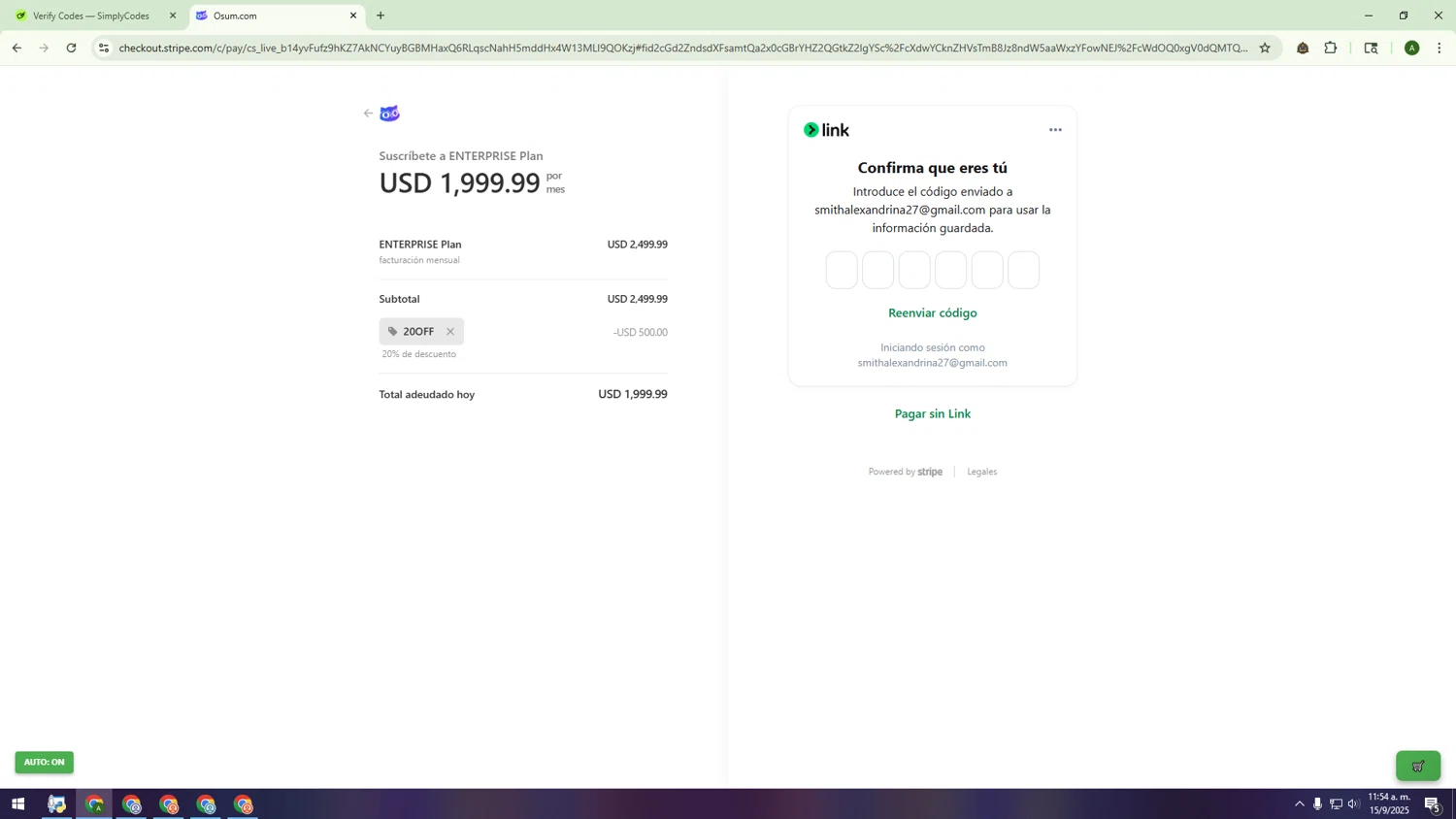1456x819 pixels.
Task: Click the Confirma que eres tú heading
Action: click(933, 168)
